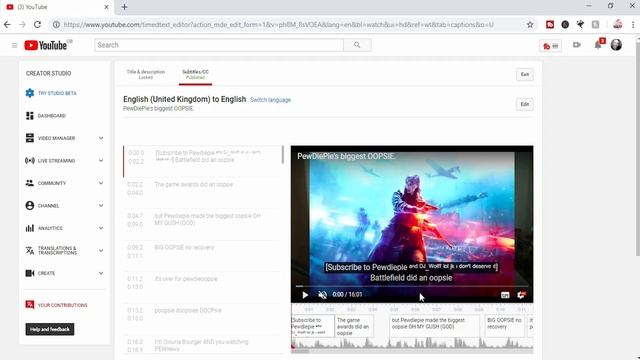640x360 pixels.
Task: Expand the Community chevron
Action: click(101, 183)
